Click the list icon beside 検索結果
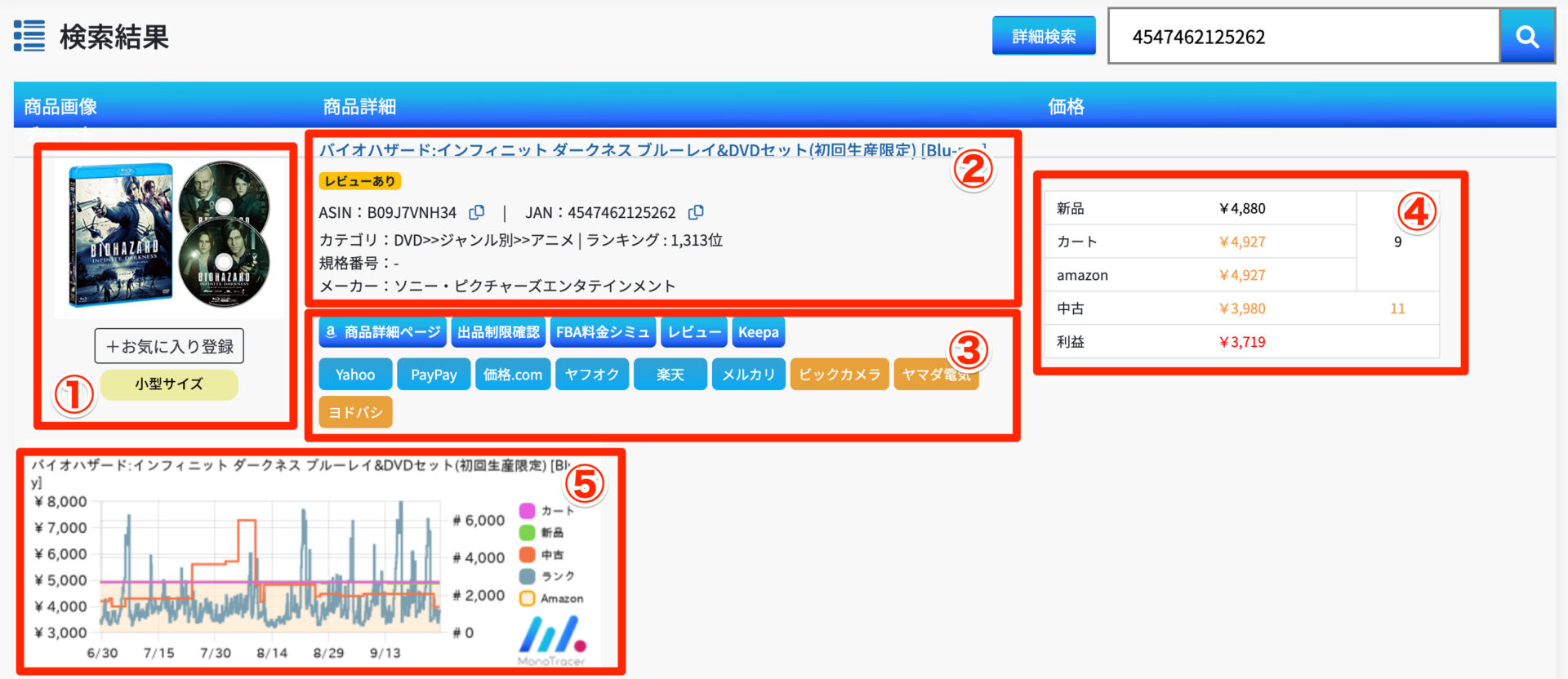The height and width of the screenshot is (679, 1568). [x=29, y=36]
